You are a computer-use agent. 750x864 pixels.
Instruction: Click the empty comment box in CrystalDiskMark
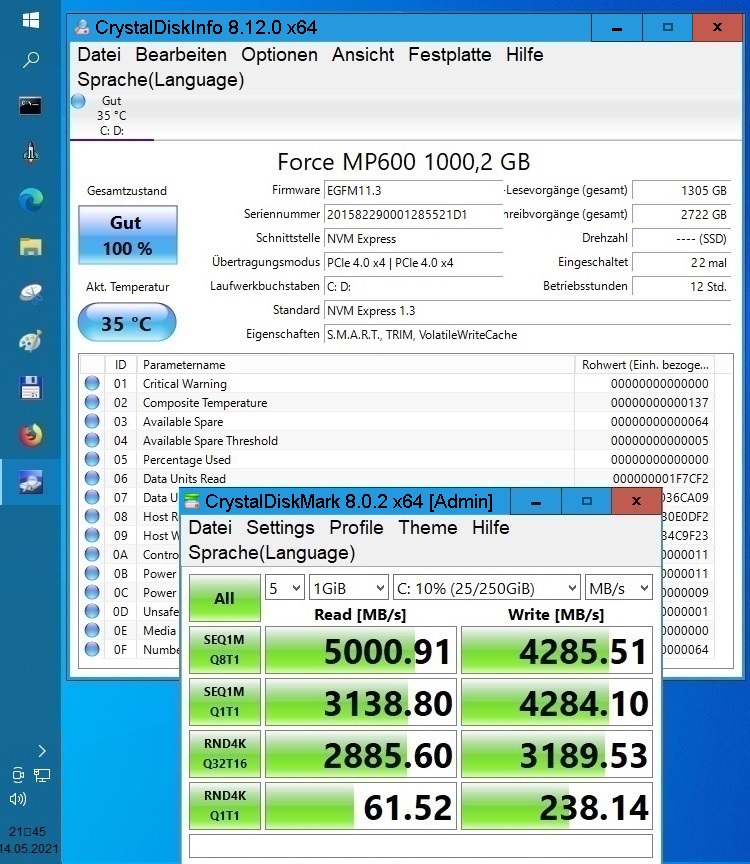(421, 846)
